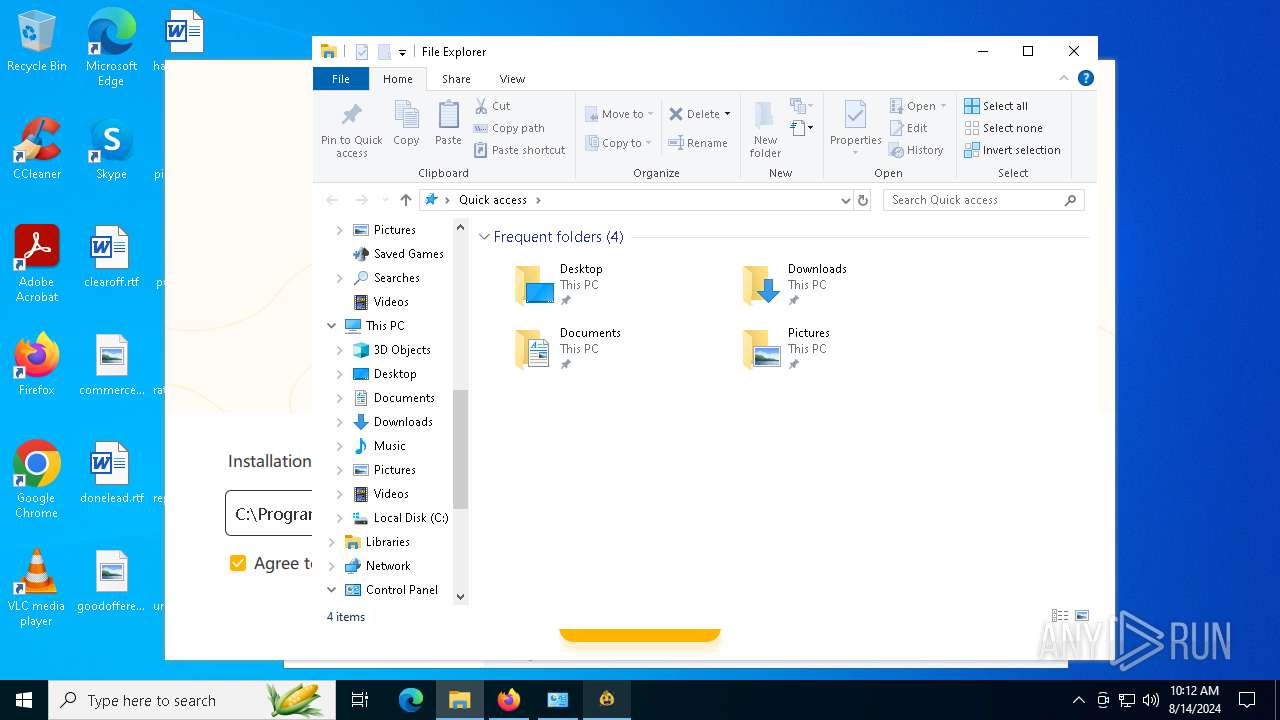Click Quick access in address bar
Image resolution: width=1280 pixels, height=720 pixels.
(x=492, y=200)
